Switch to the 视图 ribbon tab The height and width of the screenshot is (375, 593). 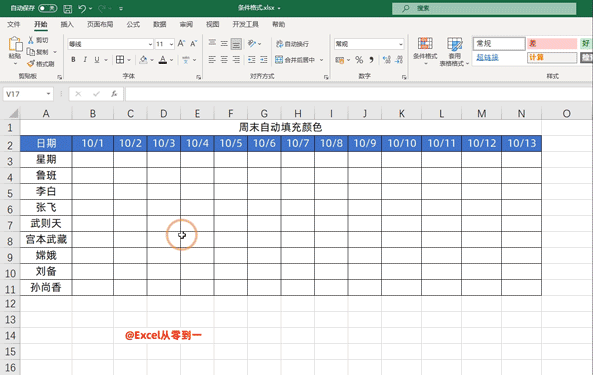(x=213, y=24)
